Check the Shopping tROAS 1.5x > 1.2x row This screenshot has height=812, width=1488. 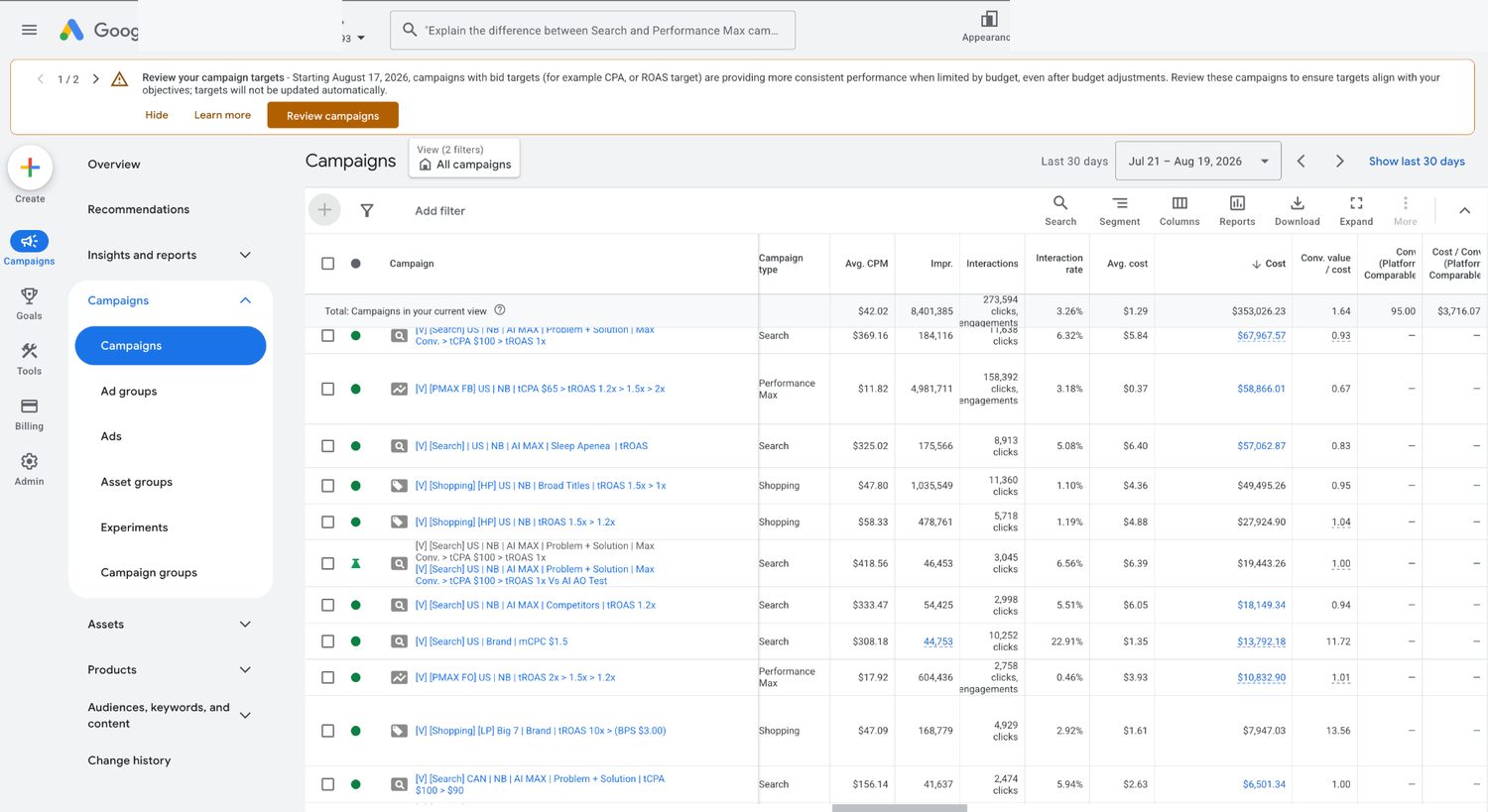coord(327,522)
